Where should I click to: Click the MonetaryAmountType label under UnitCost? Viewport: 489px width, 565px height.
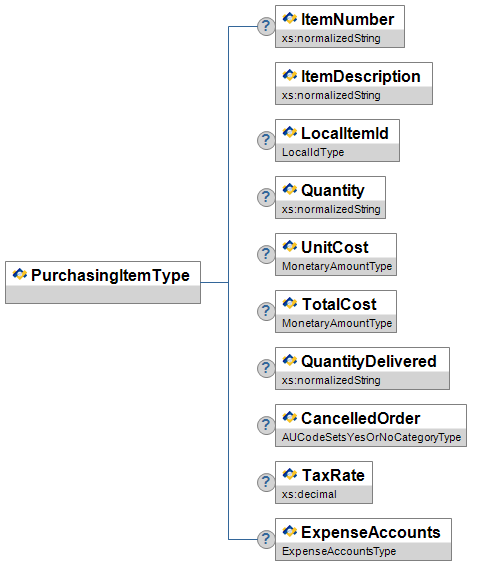coord(337,266)
